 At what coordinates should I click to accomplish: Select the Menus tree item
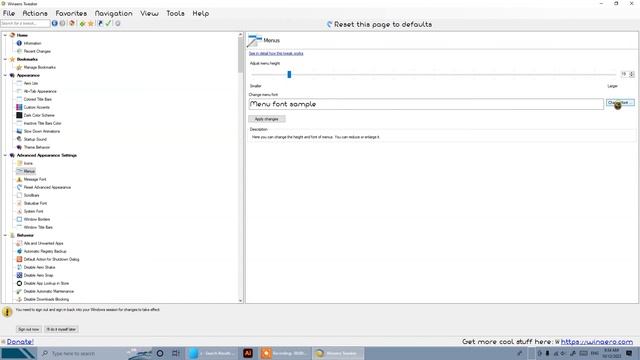[29, 171]
